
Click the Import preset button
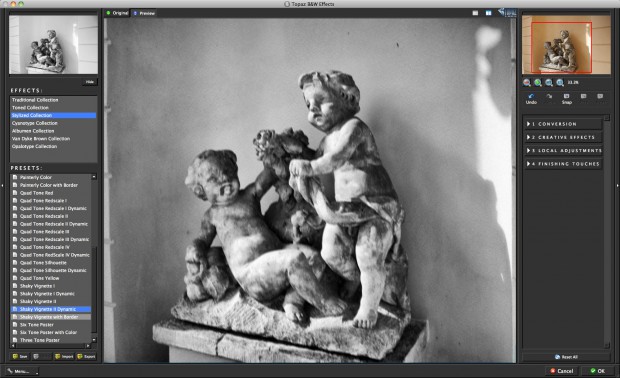(64, 356)
